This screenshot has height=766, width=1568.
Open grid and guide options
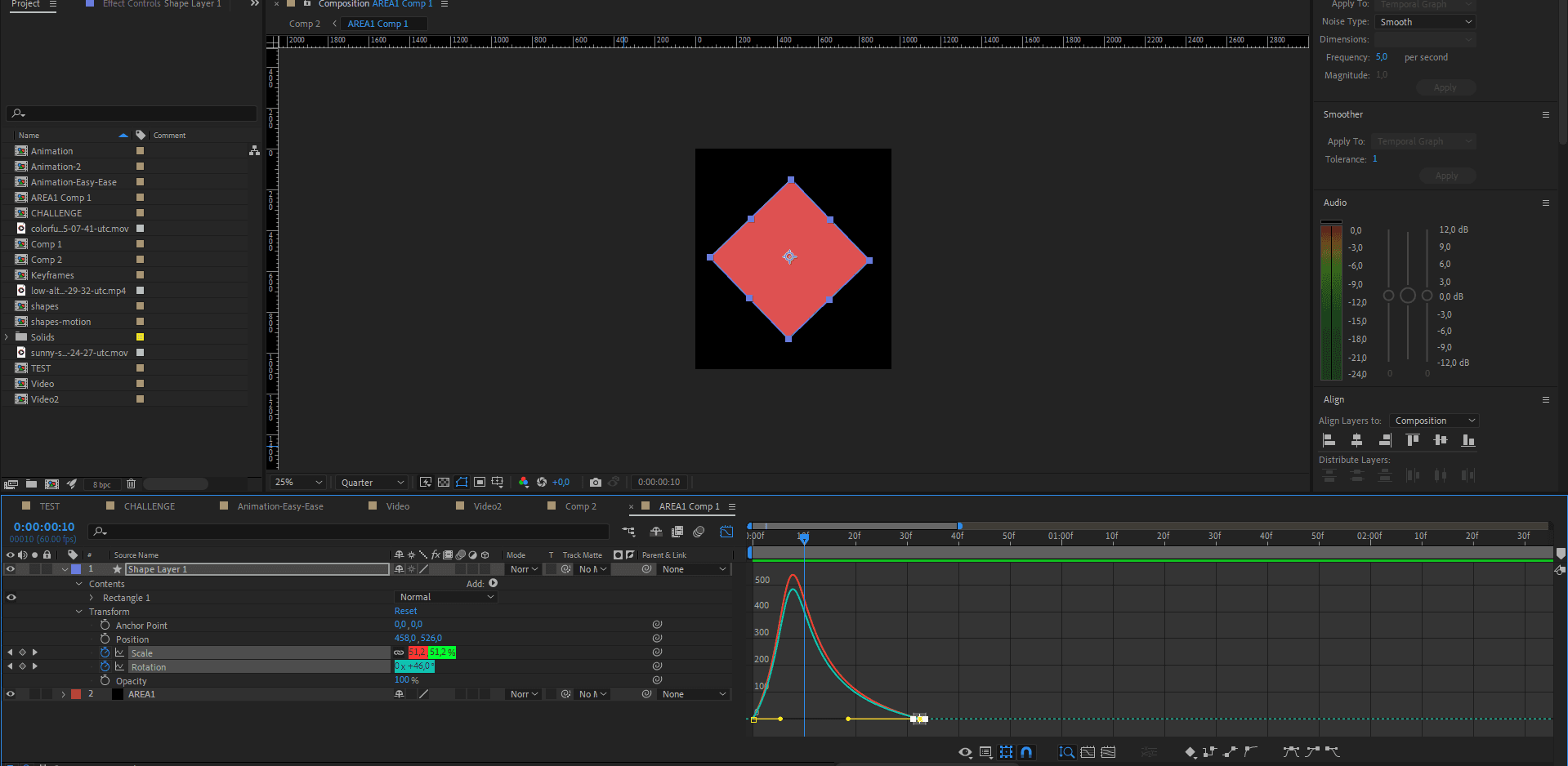(498, 482)
